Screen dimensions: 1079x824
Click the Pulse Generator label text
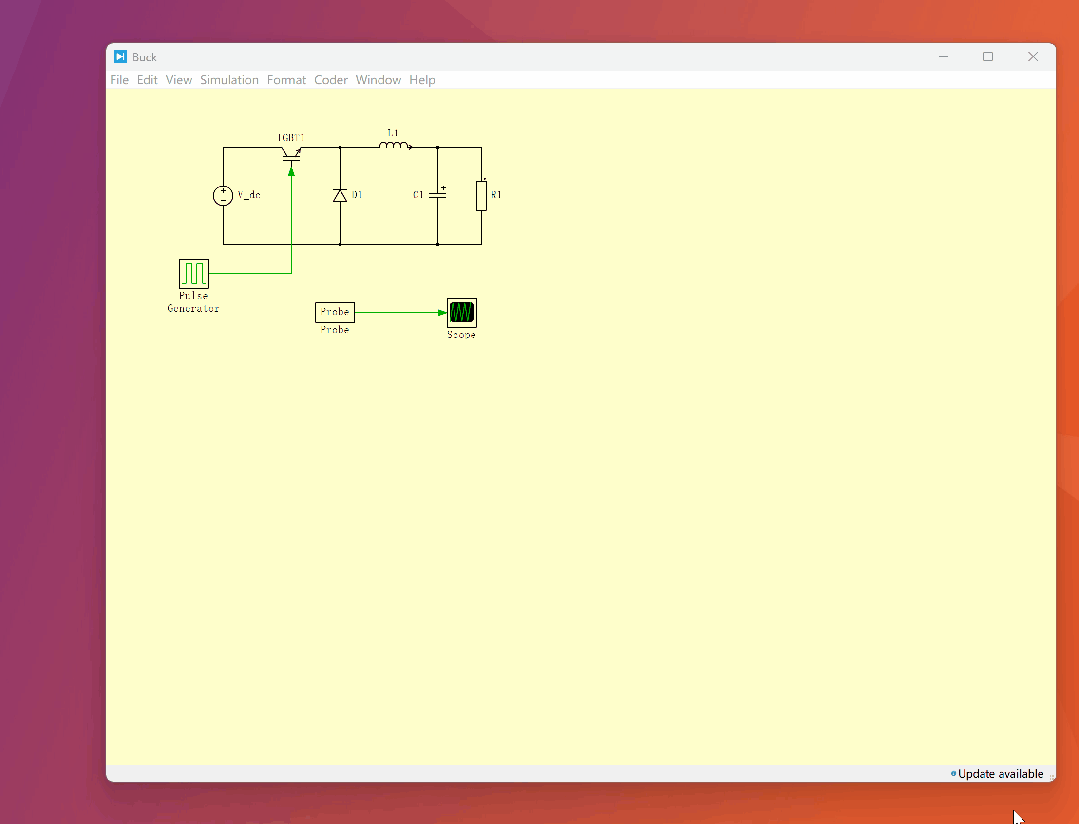pyautogui.click(x=193, y=302)
